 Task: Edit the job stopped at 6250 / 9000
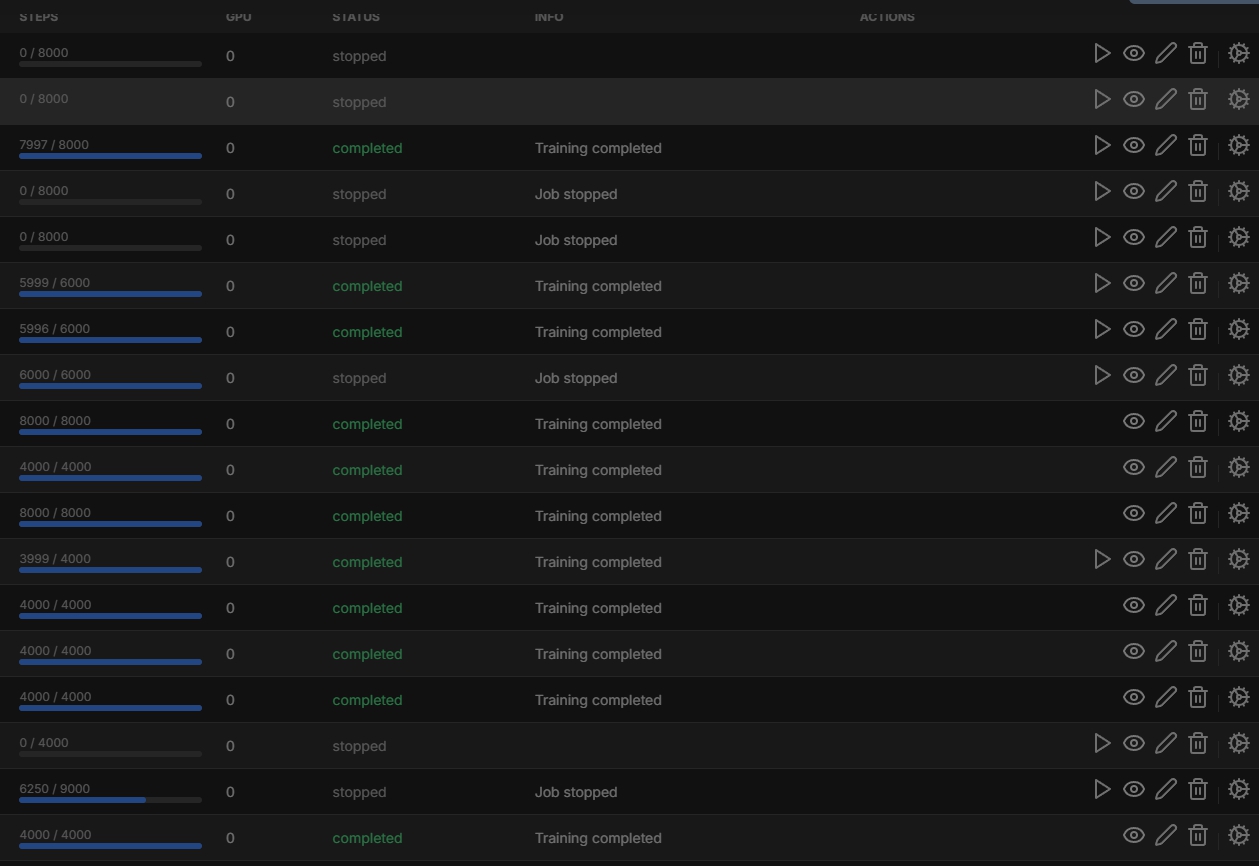click(x=1166, y=789)
